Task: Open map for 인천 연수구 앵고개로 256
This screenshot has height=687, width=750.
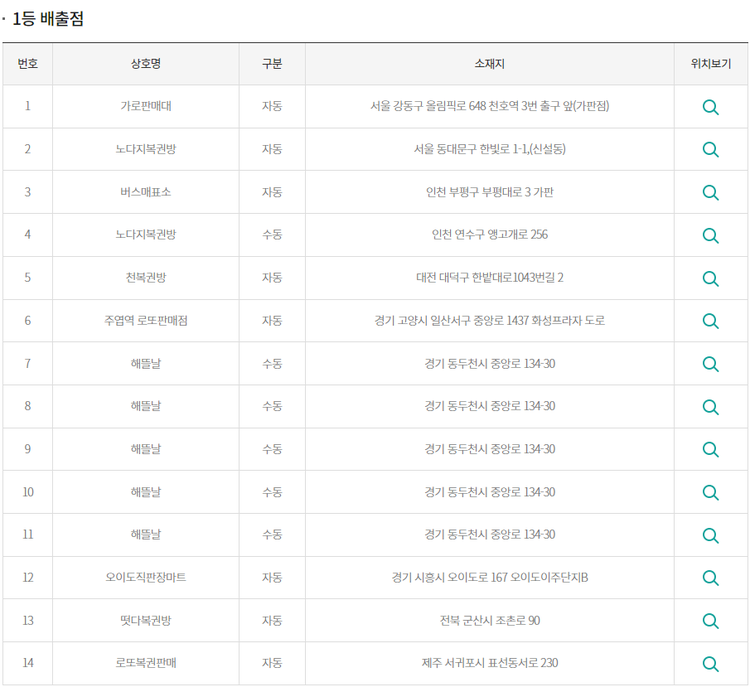Action: [710, 235]
